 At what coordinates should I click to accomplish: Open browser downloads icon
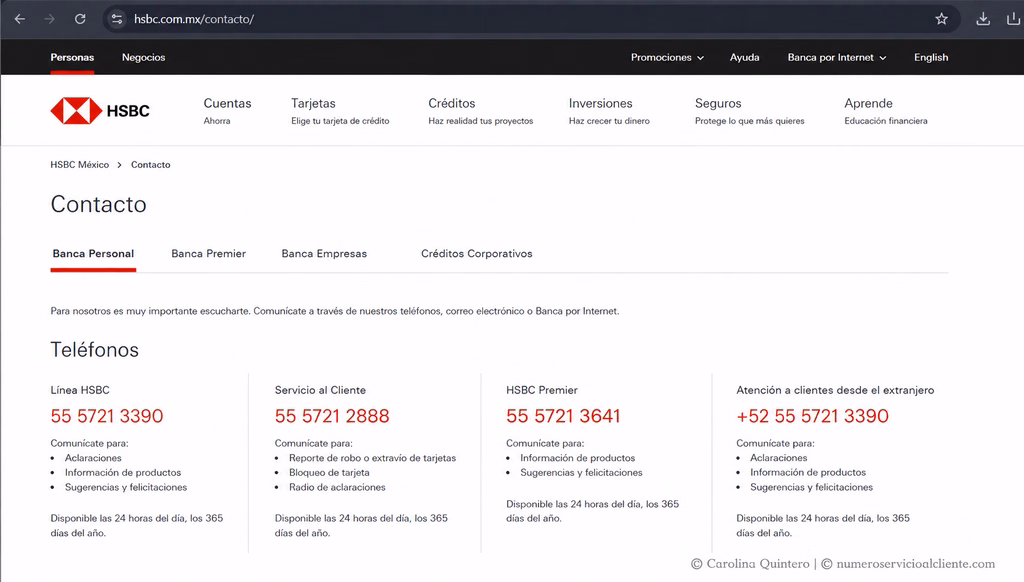pyautogui.click(x=983, y=19)
